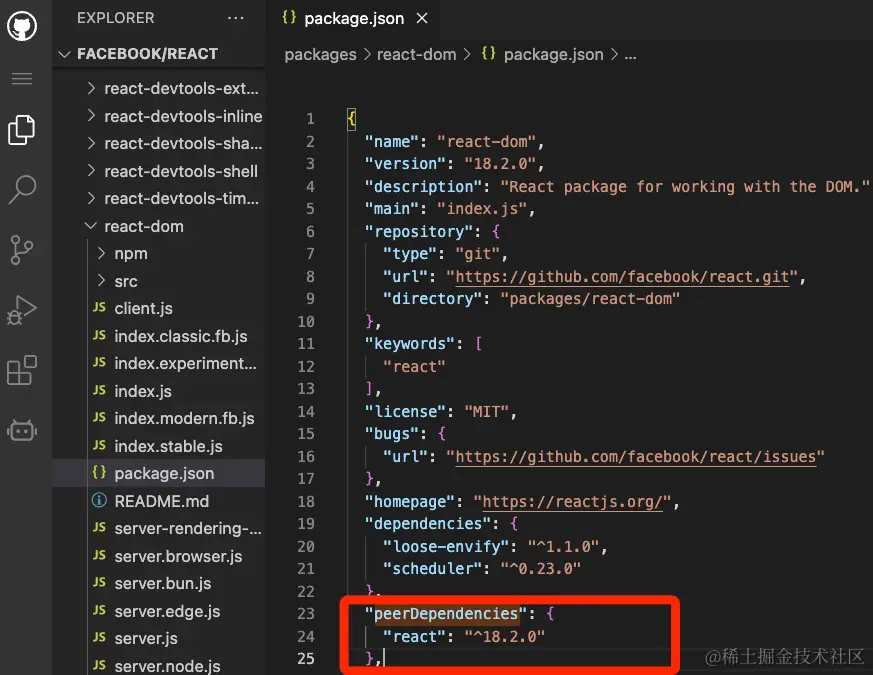The width and height of the screenshot is (873, 675).
Task: Click the braces icon on package.json tab
Action: (x=288, y=17)
